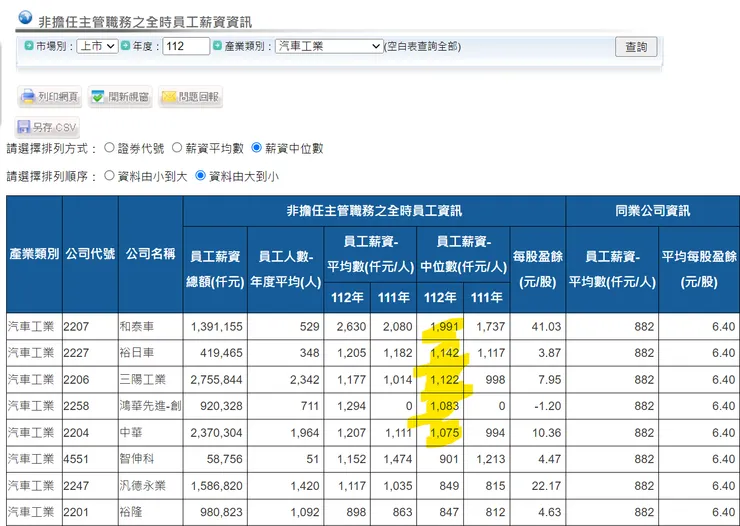740x526 pixels.
Task: Click company code 4551 cell
Action: click(x=90, y=459)
